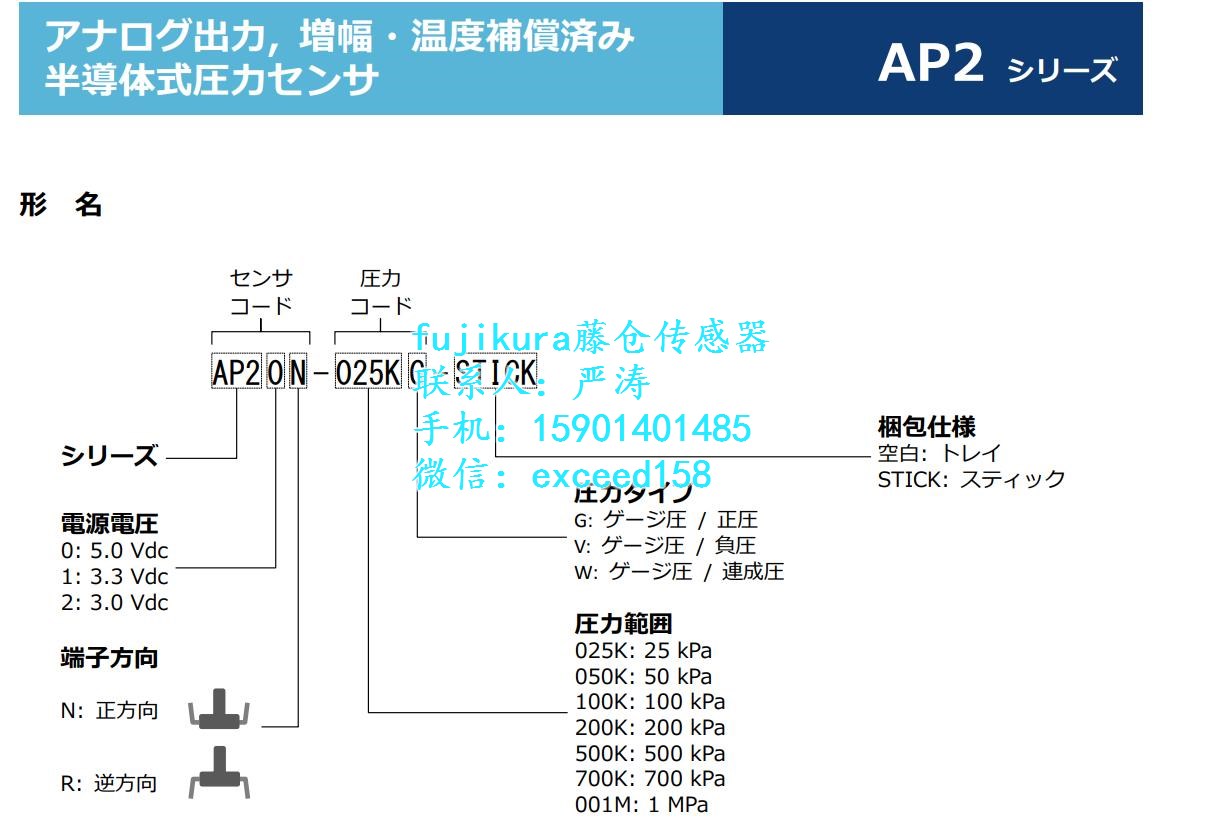This screenshot has width=1206, height=821.
Task: Select the "025K: 25 kPa" range entry
Action: (644, 651)
